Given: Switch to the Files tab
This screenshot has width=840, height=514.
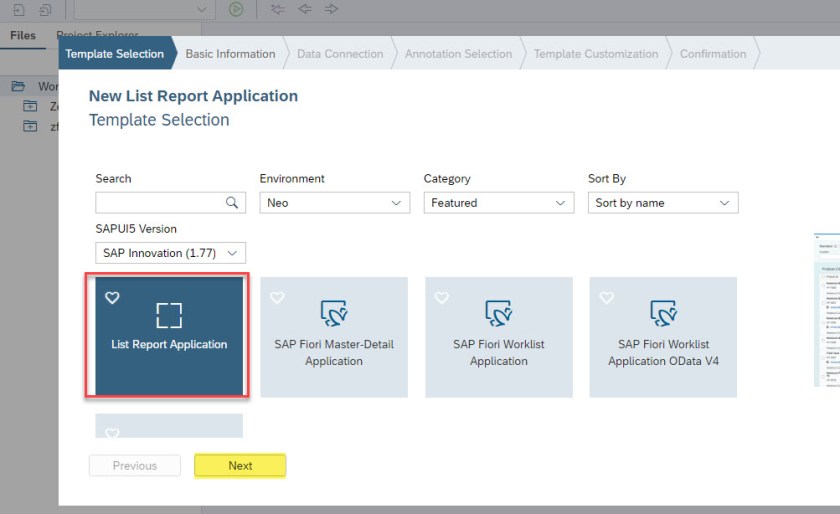Looking at the screenshot, I should coord(22,35).
